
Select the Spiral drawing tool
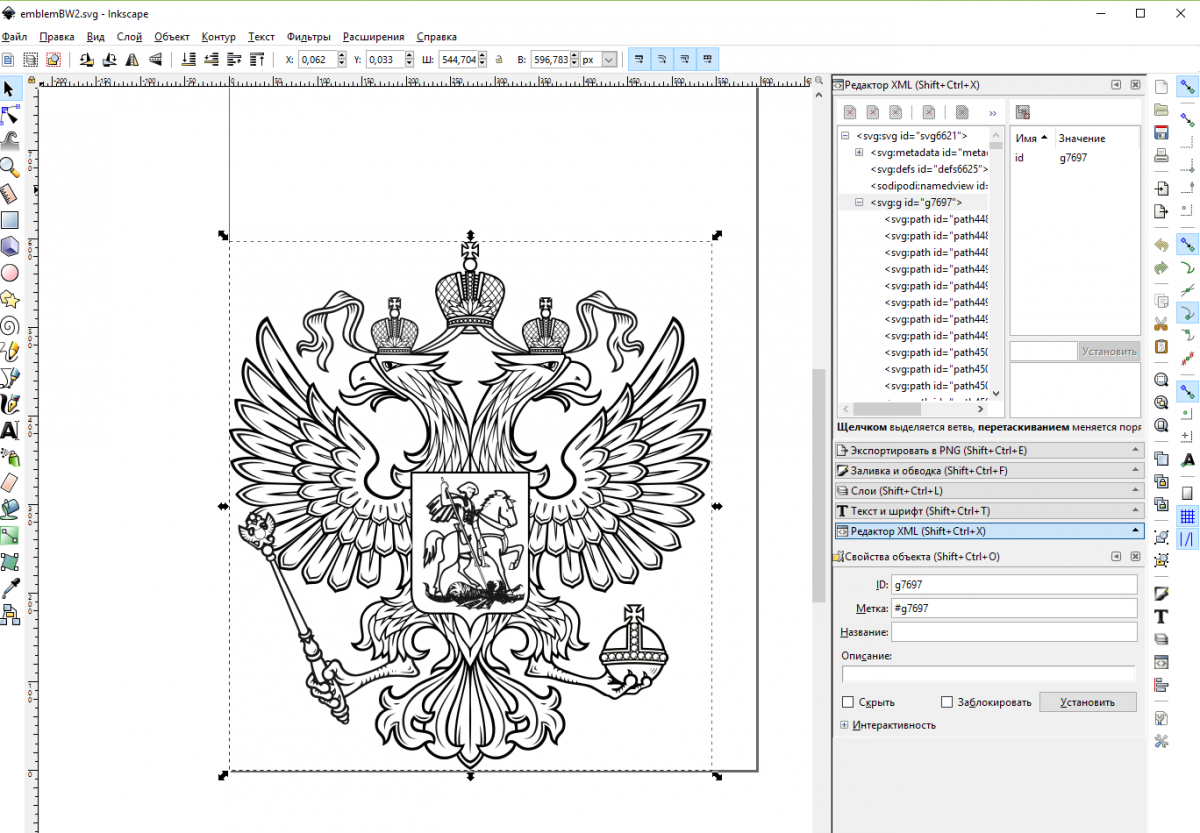coord(10,325)
